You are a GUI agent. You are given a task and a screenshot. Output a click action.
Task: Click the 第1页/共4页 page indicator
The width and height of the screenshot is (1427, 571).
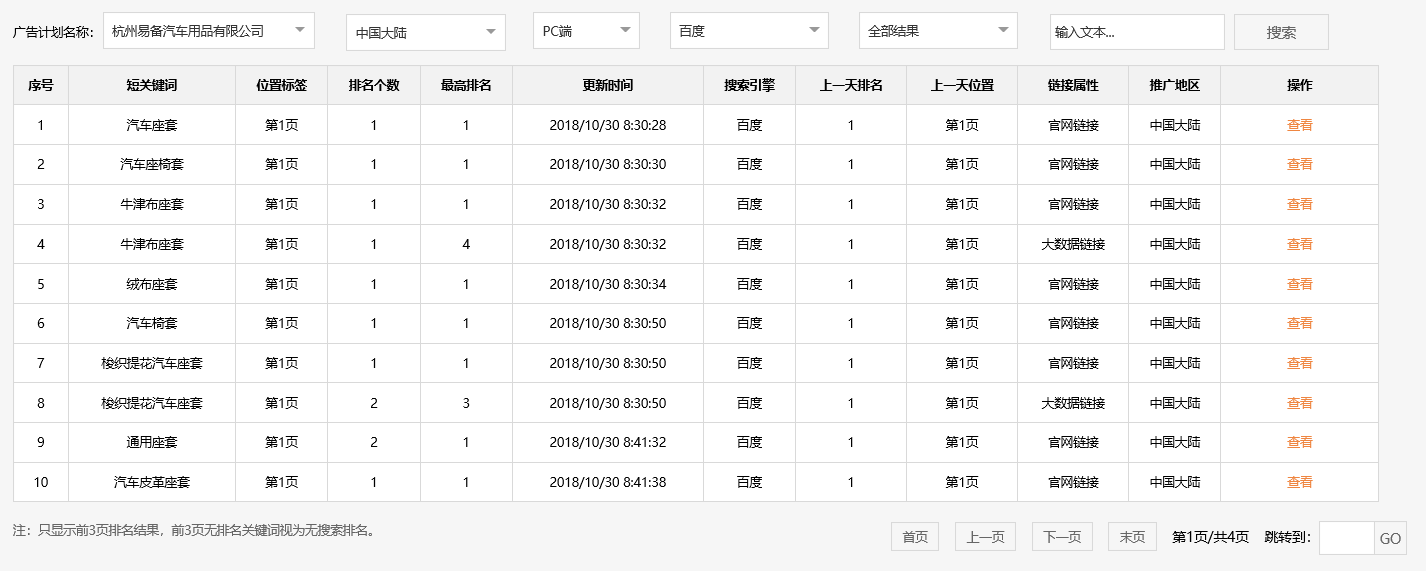click(x=1210, y=537)
